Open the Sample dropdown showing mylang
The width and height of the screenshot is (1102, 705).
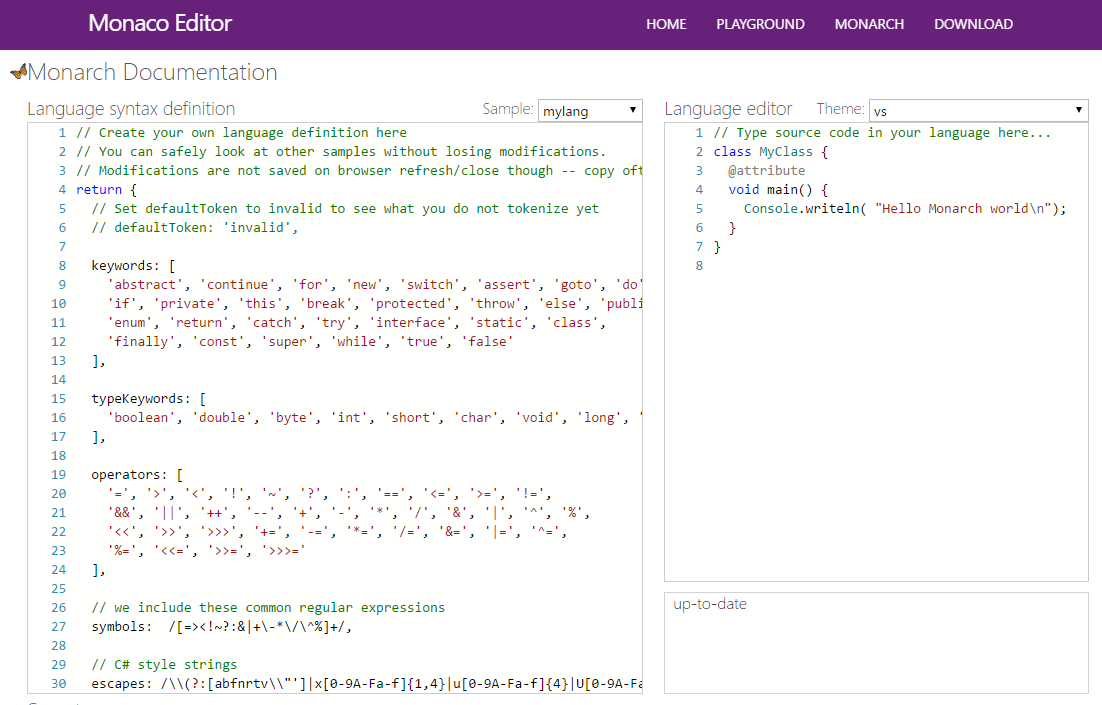click(x=590, y=110)
